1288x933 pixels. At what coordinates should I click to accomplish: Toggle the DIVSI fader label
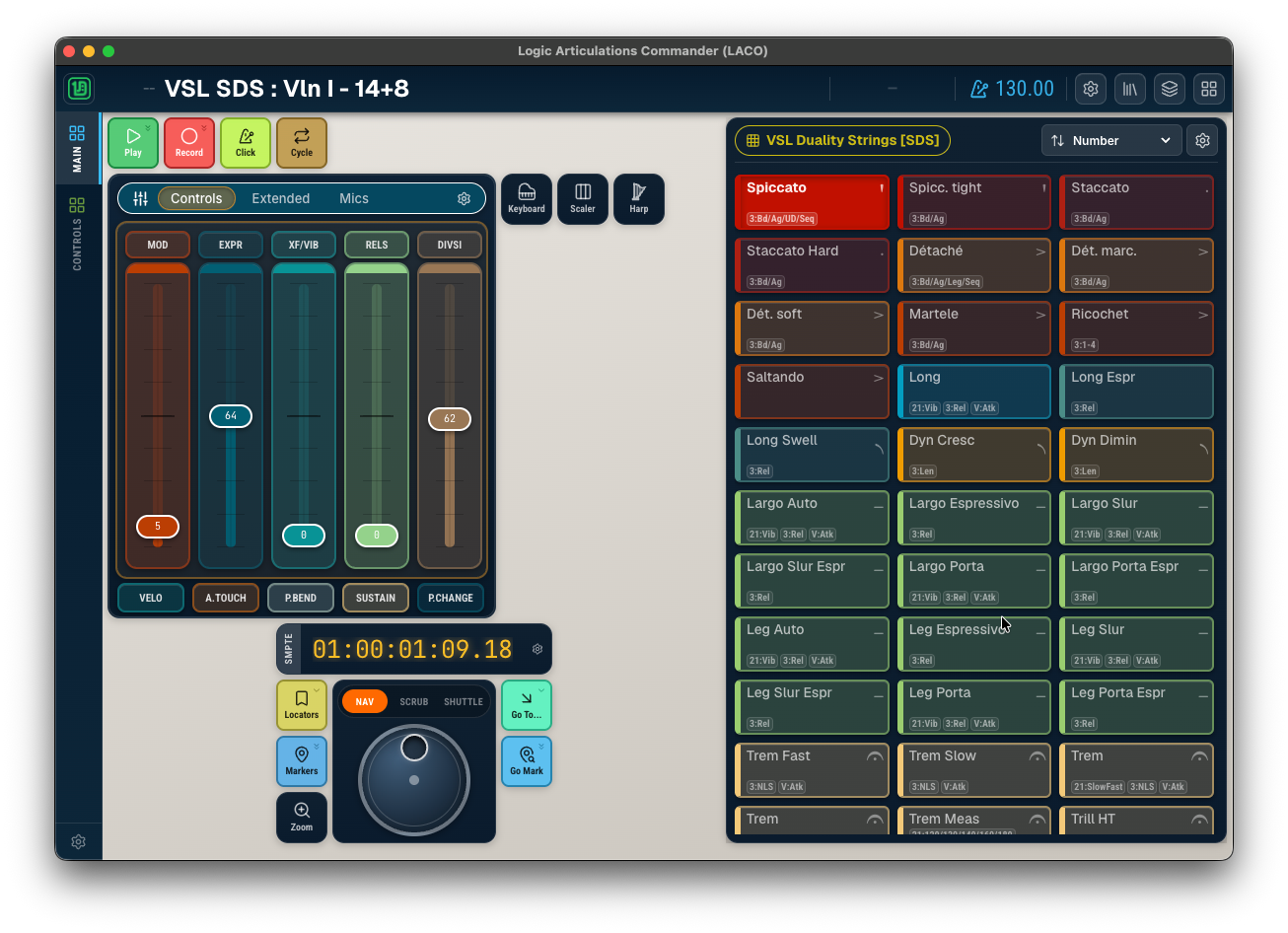(x=450, y=245)
